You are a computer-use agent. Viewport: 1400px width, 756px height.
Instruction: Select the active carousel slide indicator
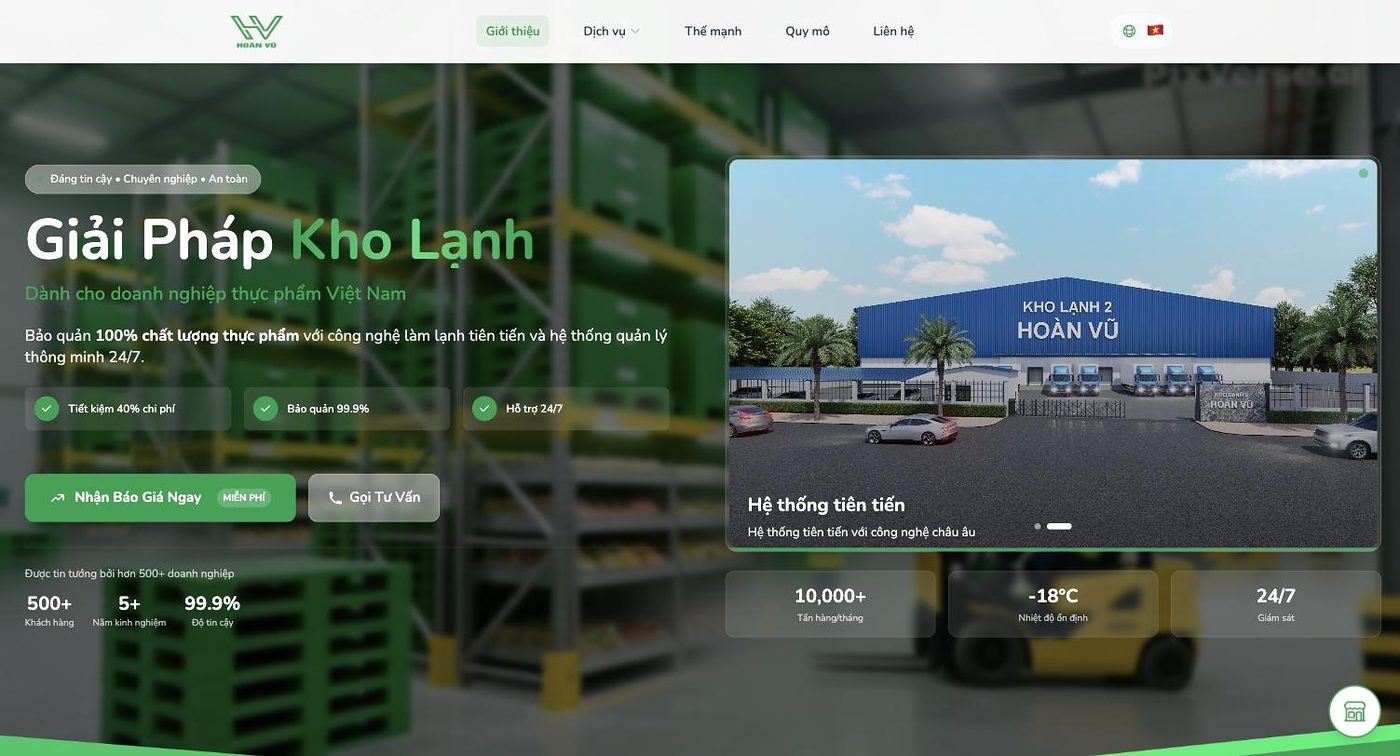(1059, 526)
